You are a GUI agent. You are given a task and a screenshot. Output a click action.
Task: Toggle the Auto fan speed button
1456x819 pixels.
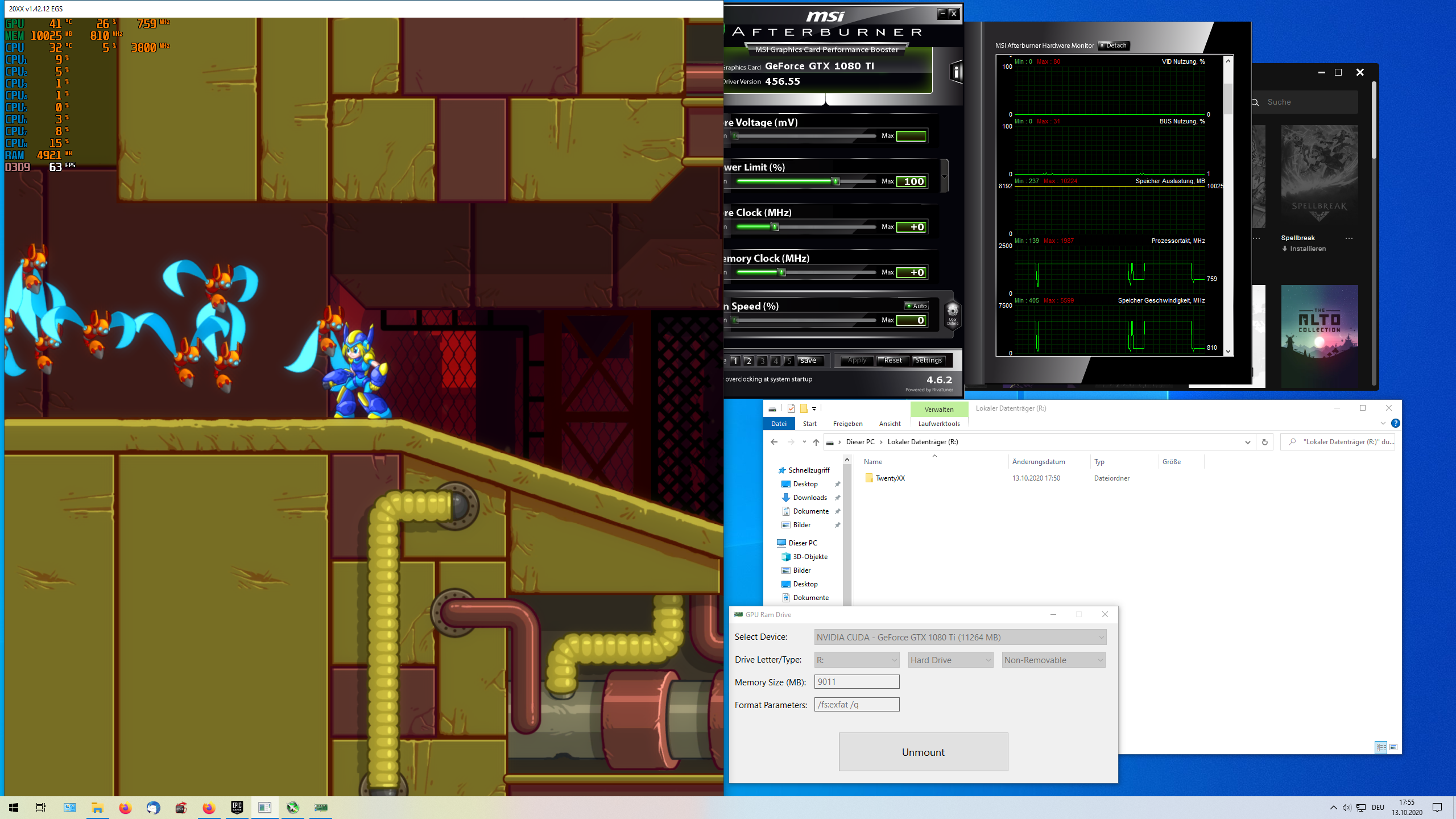coord(916,306)
